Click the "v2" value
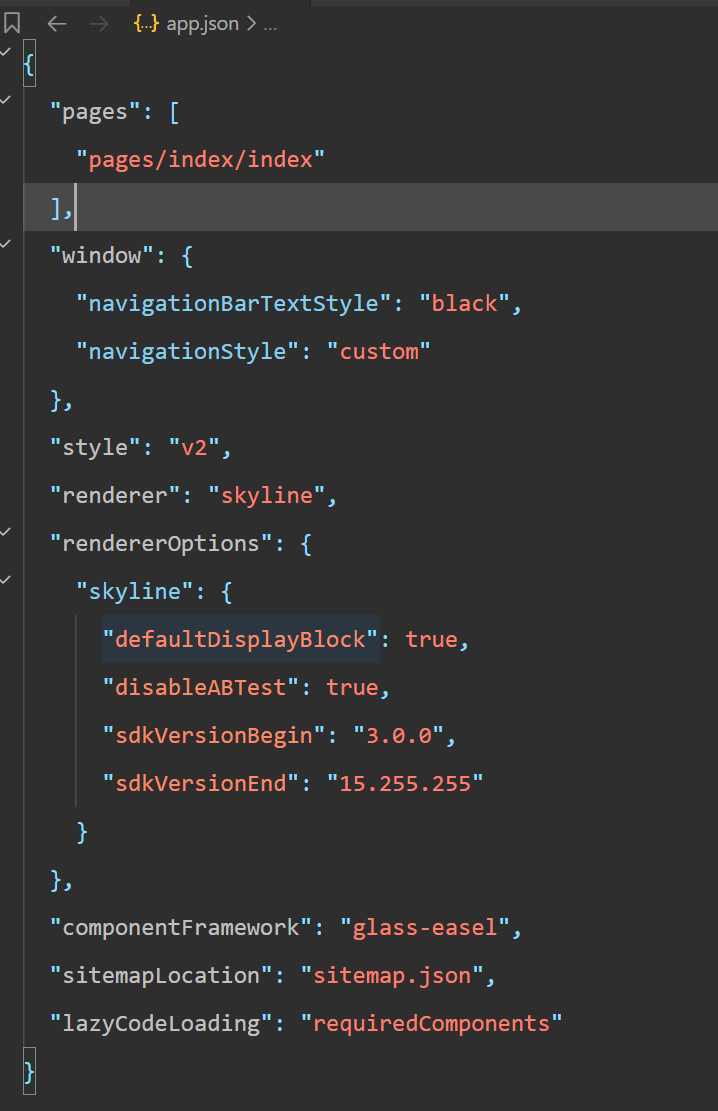 193,448
